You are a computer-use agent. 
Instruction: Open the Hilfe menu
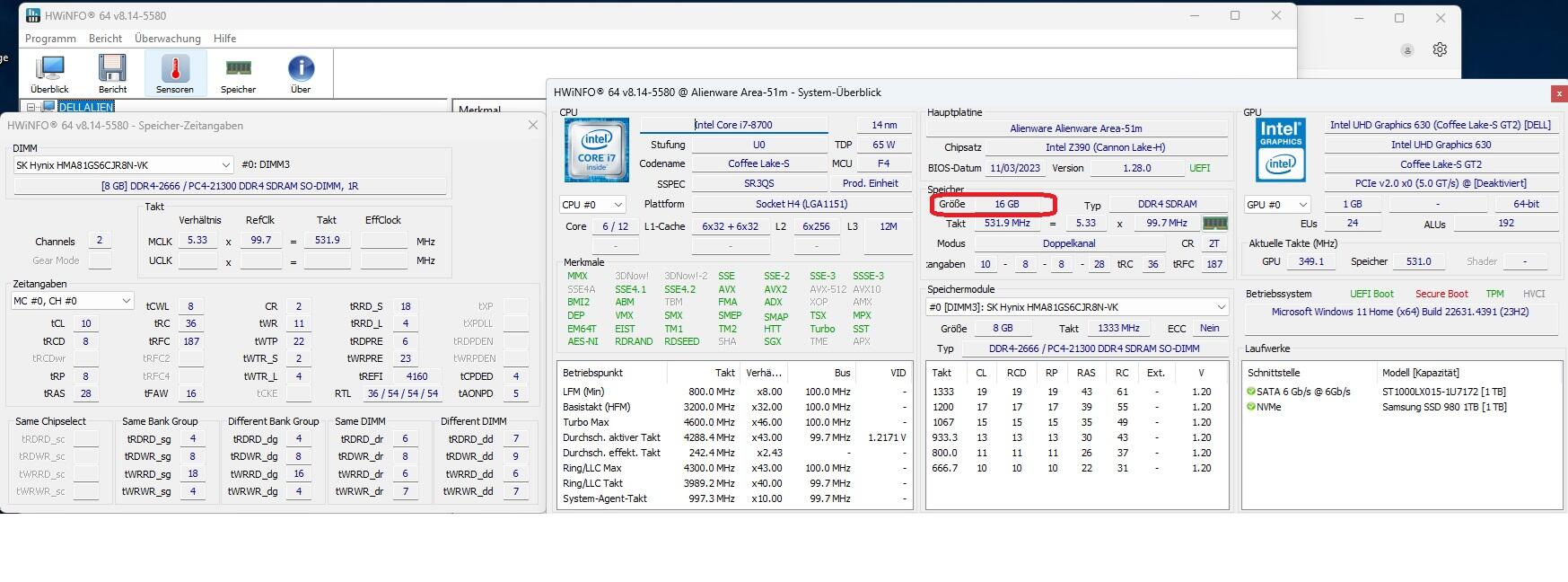(224, 39)
